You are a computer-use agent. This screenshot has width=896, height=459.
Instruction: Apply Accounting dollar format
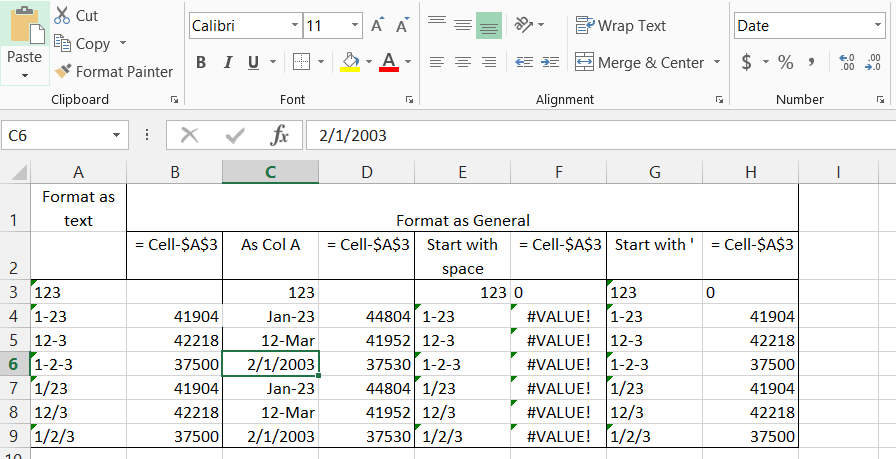click(746, 62)
